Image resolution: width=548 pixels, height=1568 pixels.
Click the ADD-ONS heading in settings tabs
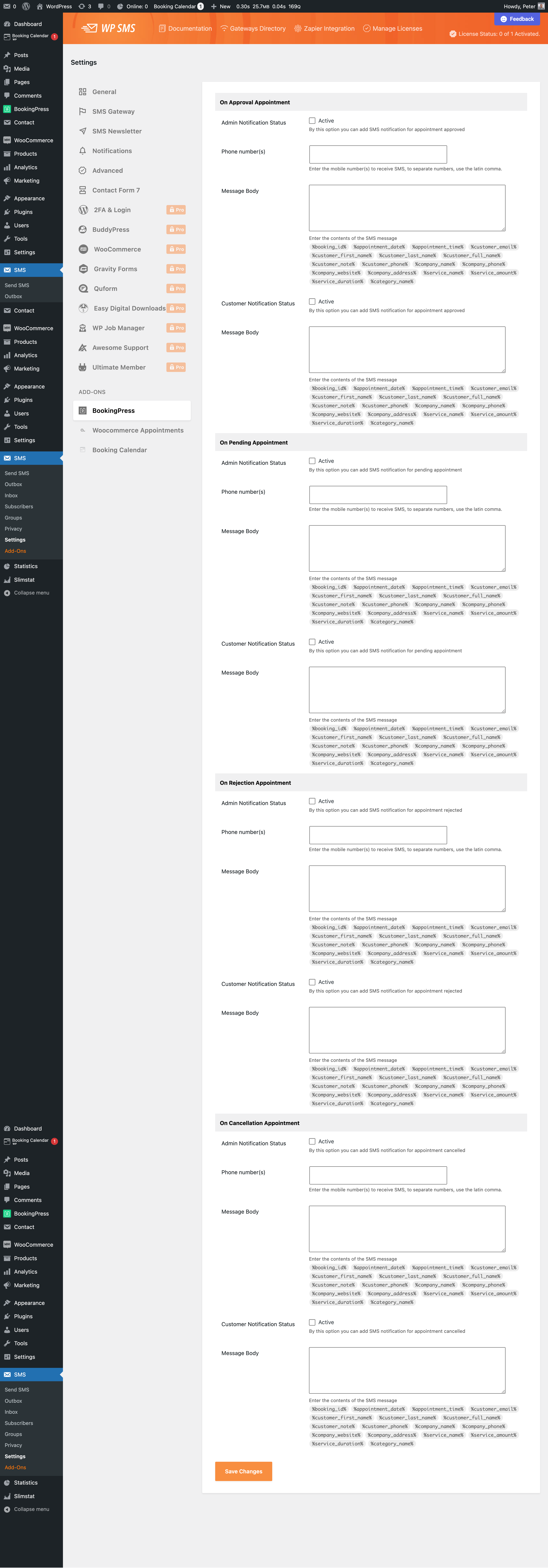[x=92, y=392]
